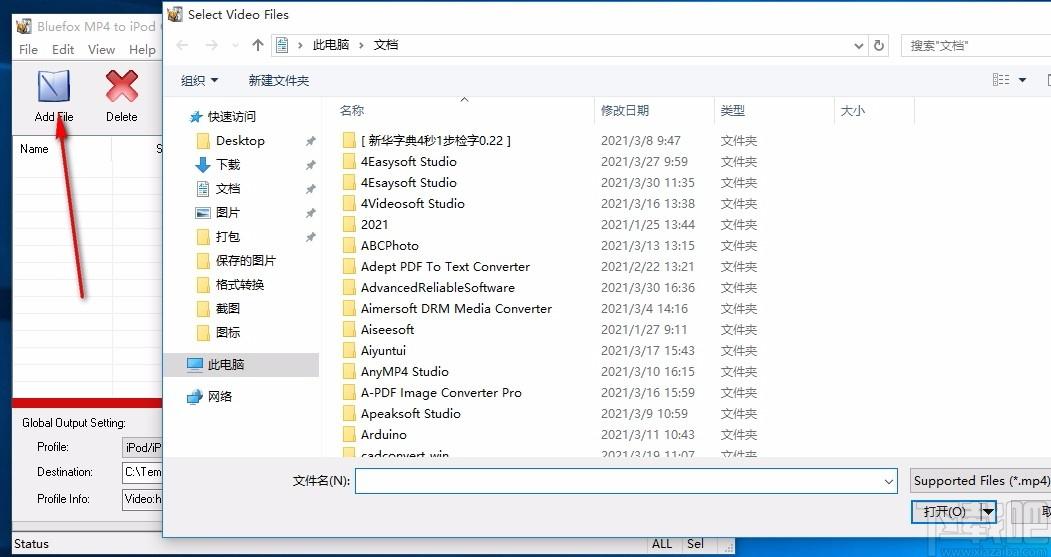1051x557 pixels.
Task: Select A-PDF Image Converter Pro folder
Action: [440, 393]
